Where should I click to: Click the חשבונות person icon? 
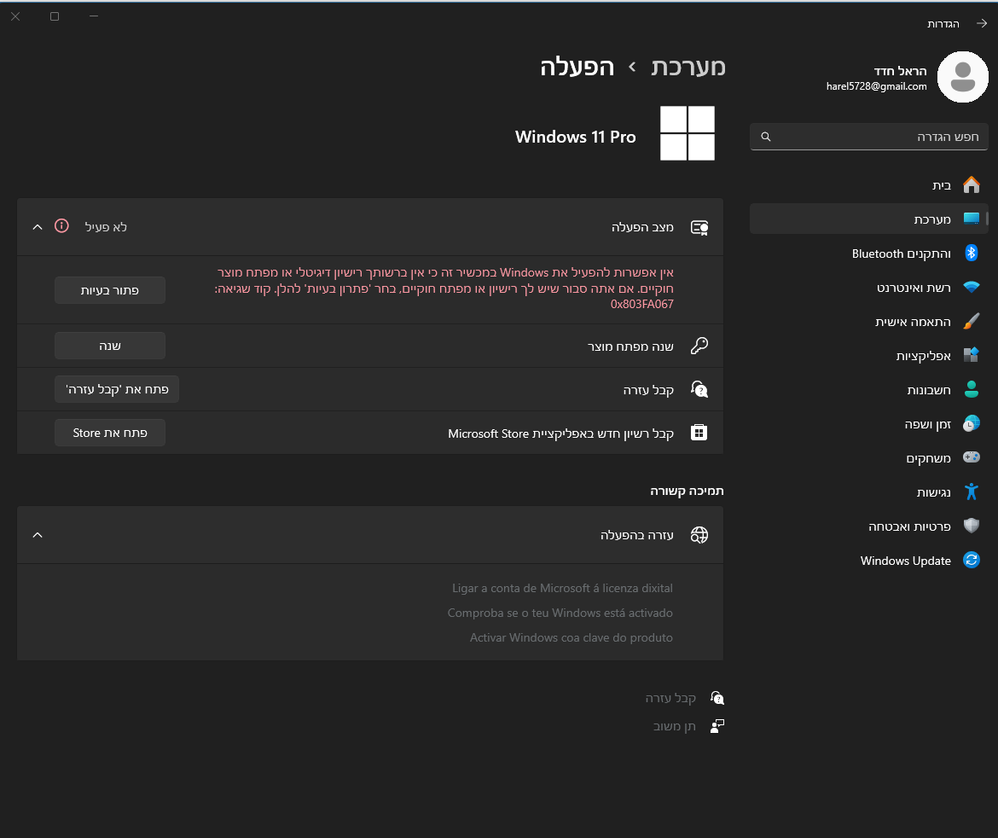(x=971, y=389)
